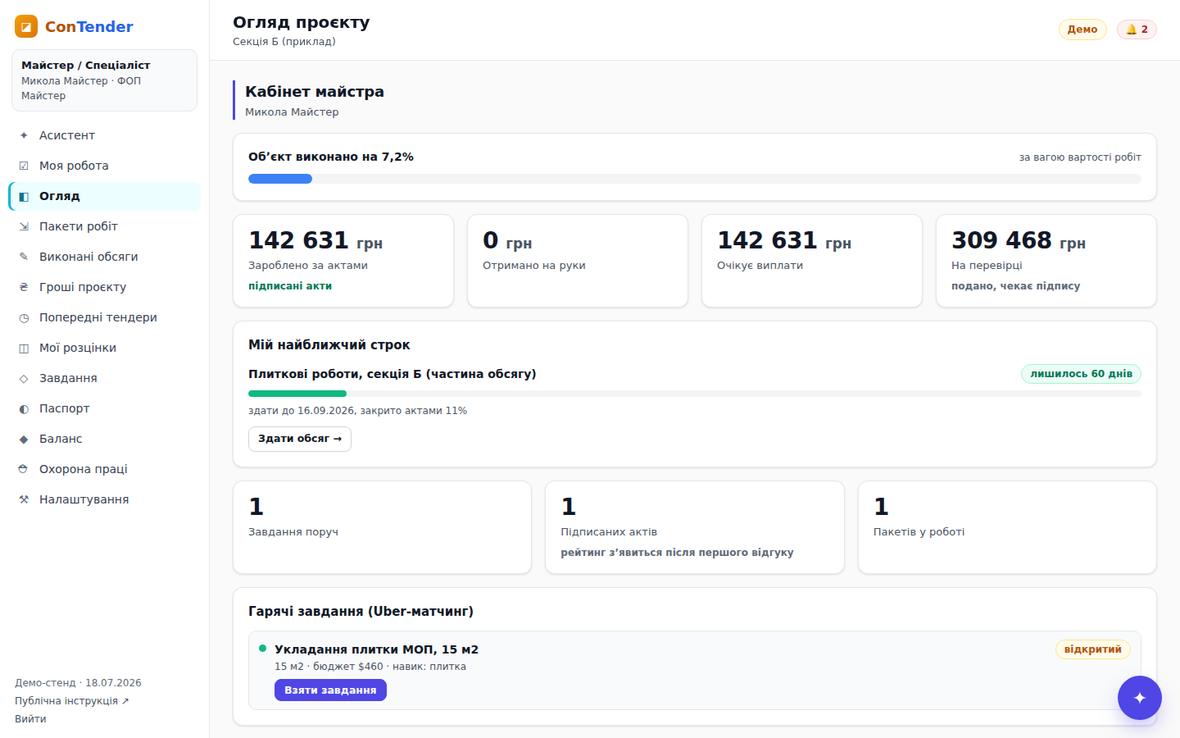Click the ConTender logo icon
Viewport: 1180px width, 738px height.
pos(26,26)
